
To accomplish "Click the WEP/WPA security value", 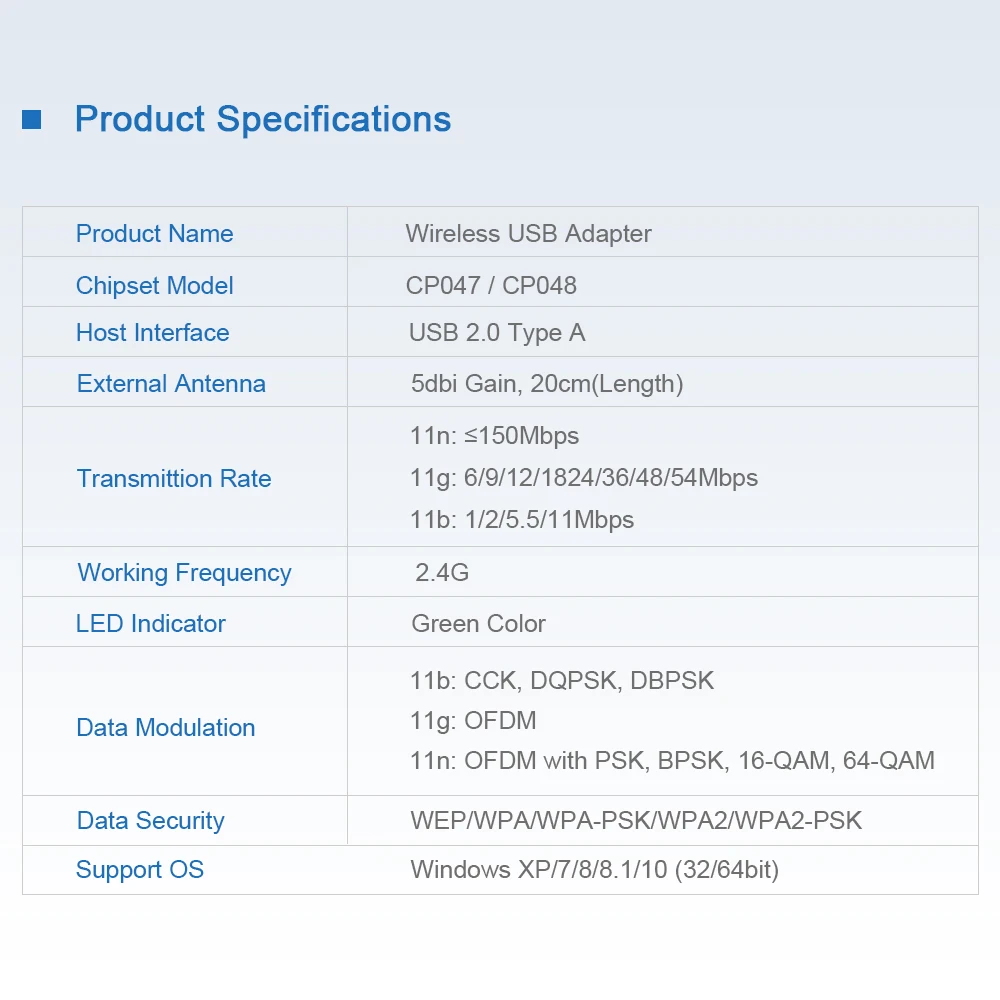I will coord(636,820).
